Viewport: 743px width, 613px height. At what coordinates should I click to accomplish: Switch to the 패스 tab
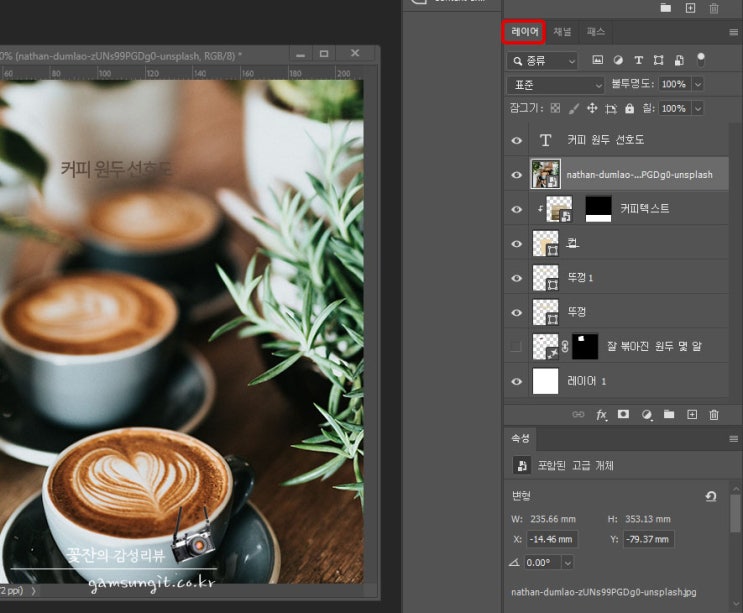click(x=596, y=32)
